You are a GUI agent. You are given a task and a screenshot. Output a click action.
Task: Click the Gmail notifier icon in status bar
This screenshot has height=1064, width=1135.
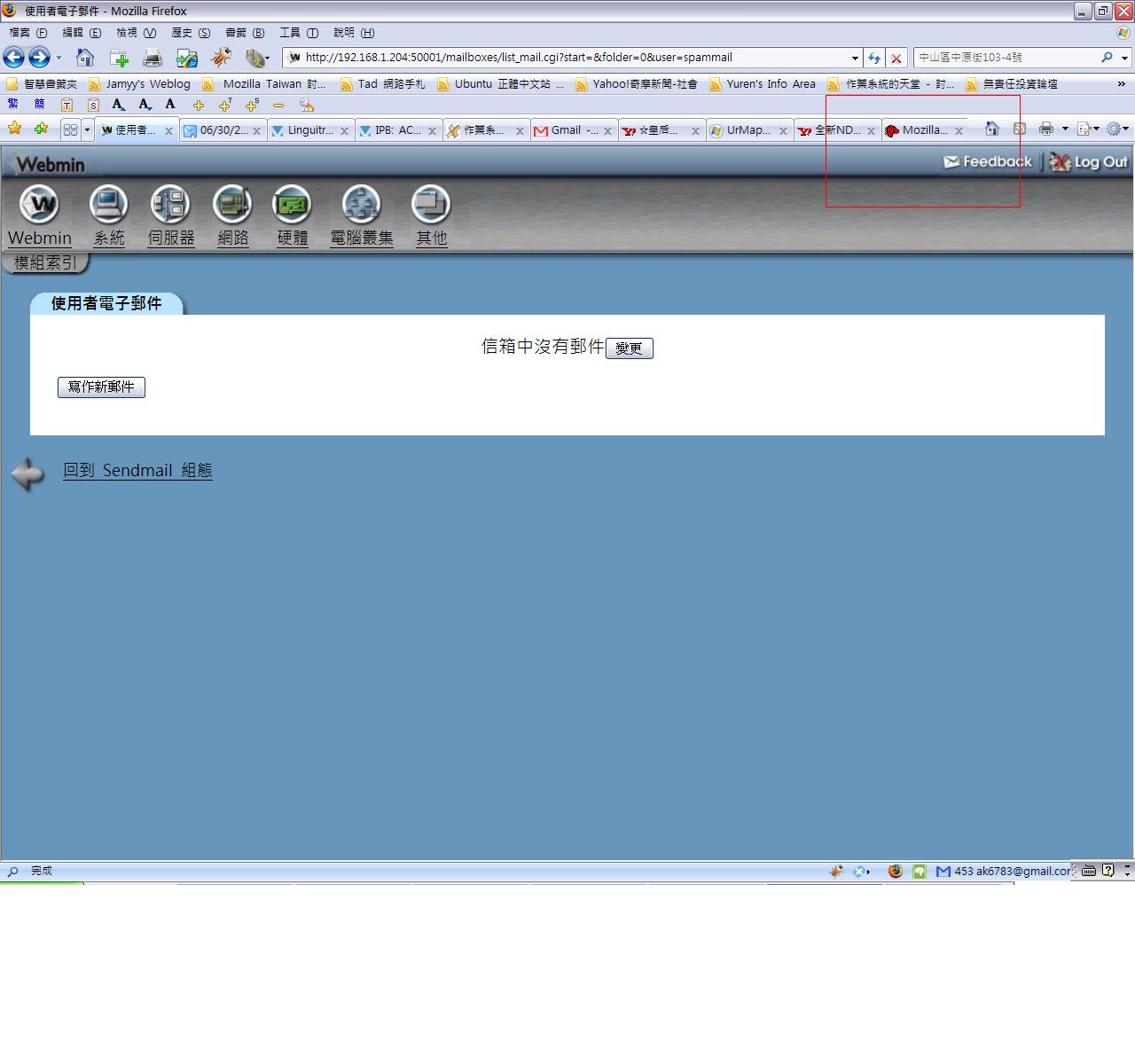943,872
